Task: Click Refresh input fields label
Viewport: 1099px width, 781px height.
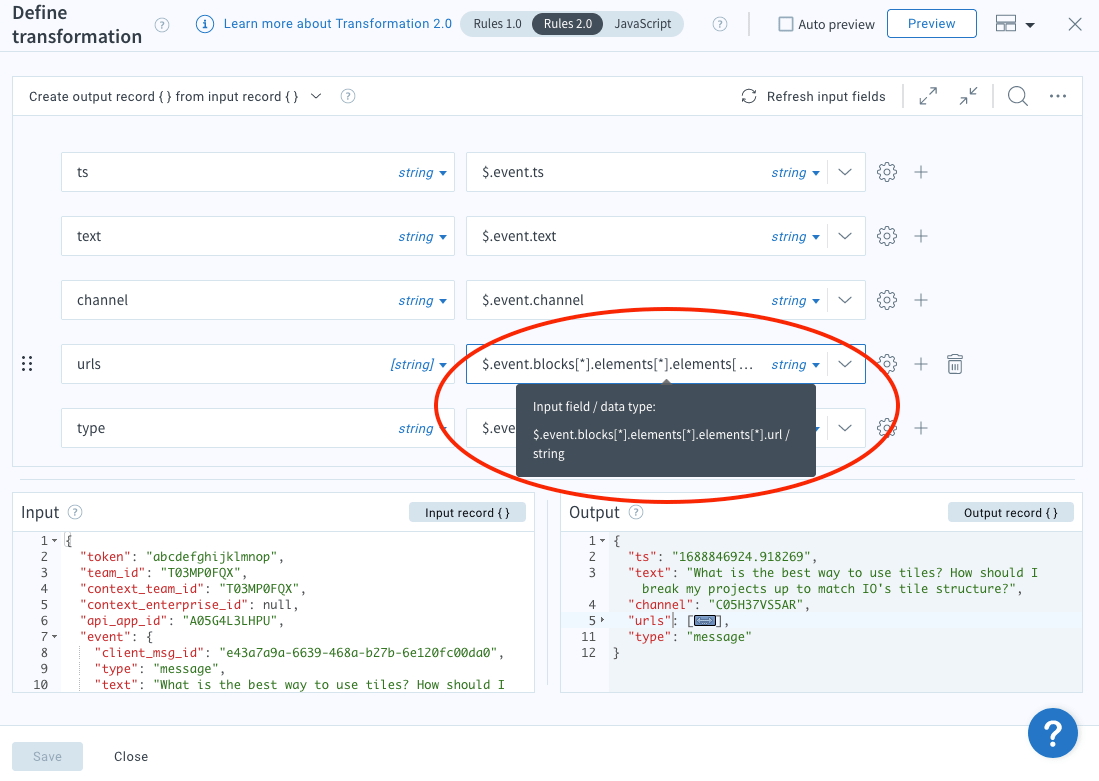Action: 826,97
